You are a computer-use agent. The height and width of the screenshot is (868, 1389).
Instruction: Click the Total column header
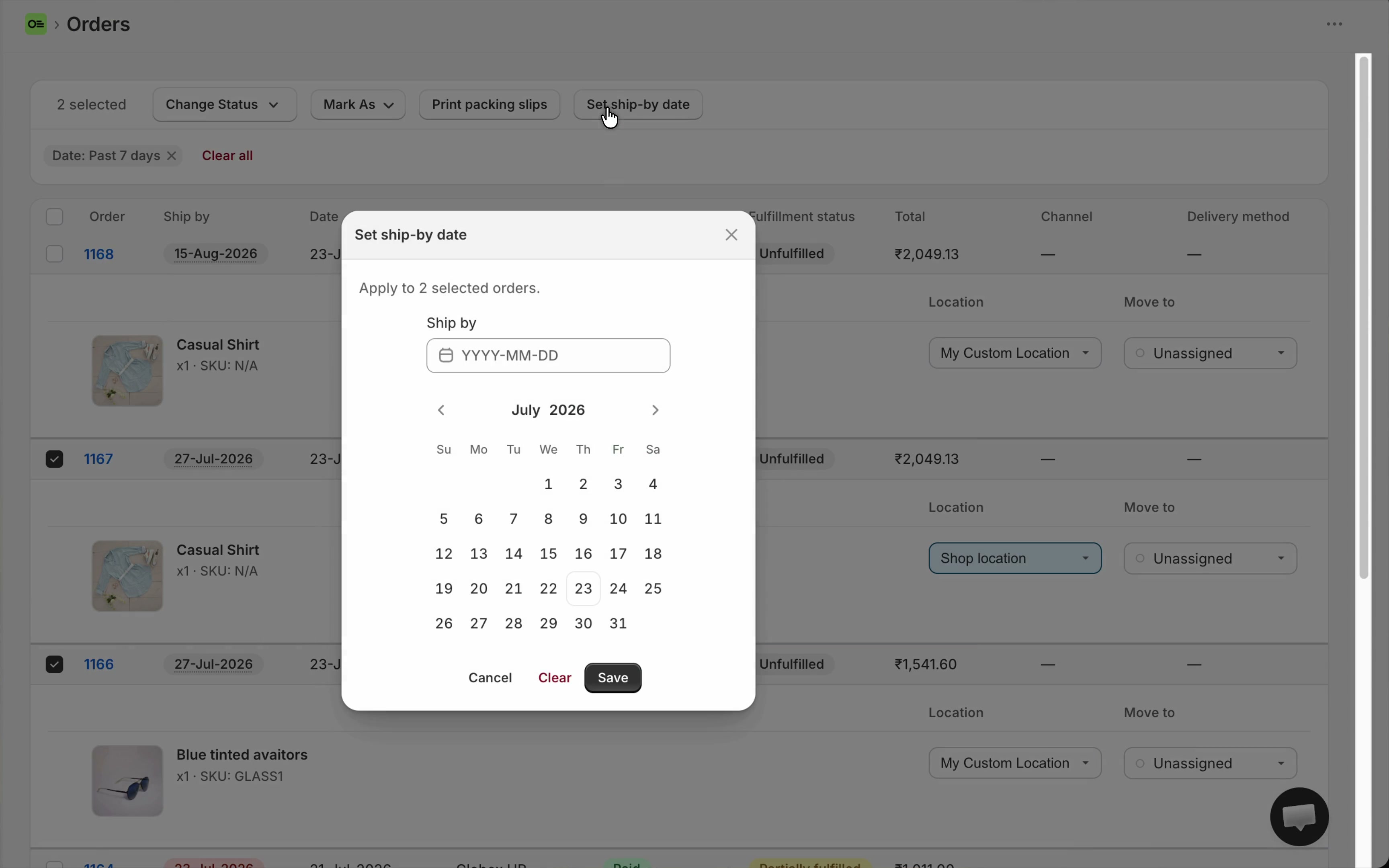[910, 217]
